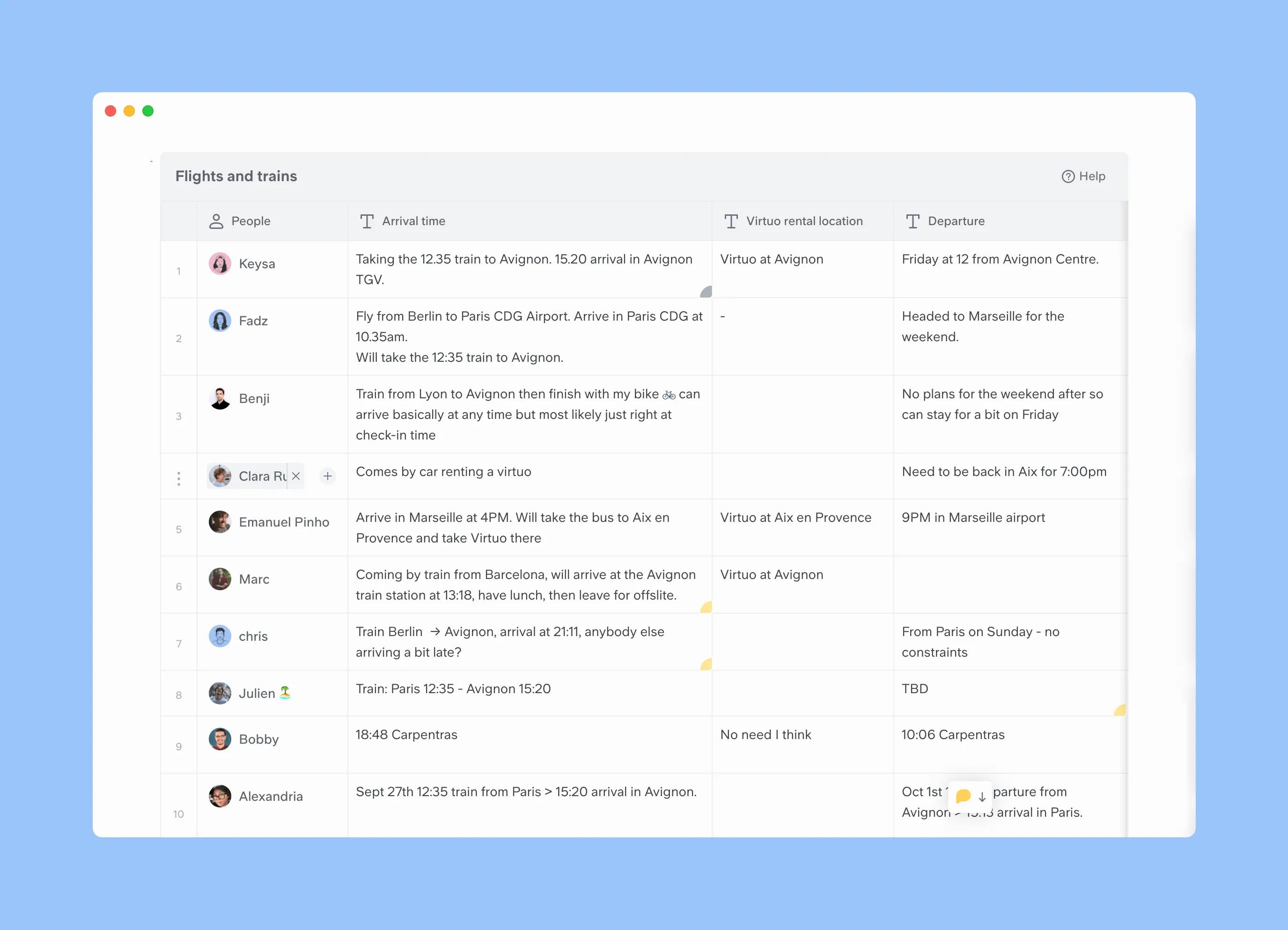The image size is (1288, 930).
Task: Select cell 'Comes by car renting a virtuo'
Action: click(530, 476)
